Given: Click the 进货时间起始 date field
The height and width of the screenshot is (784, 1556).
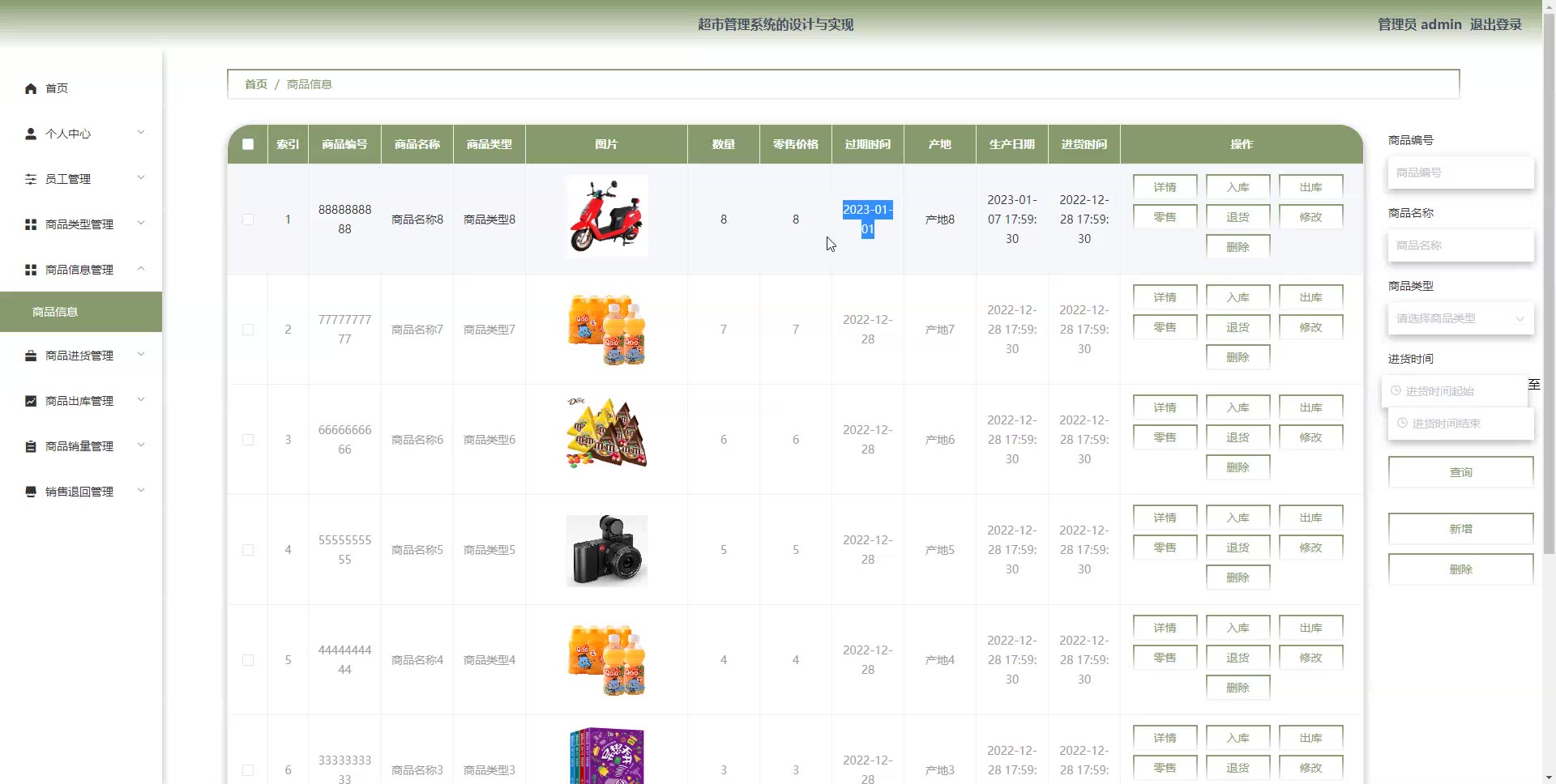Looking at the screenshot, I should (x=1455, y=391).
